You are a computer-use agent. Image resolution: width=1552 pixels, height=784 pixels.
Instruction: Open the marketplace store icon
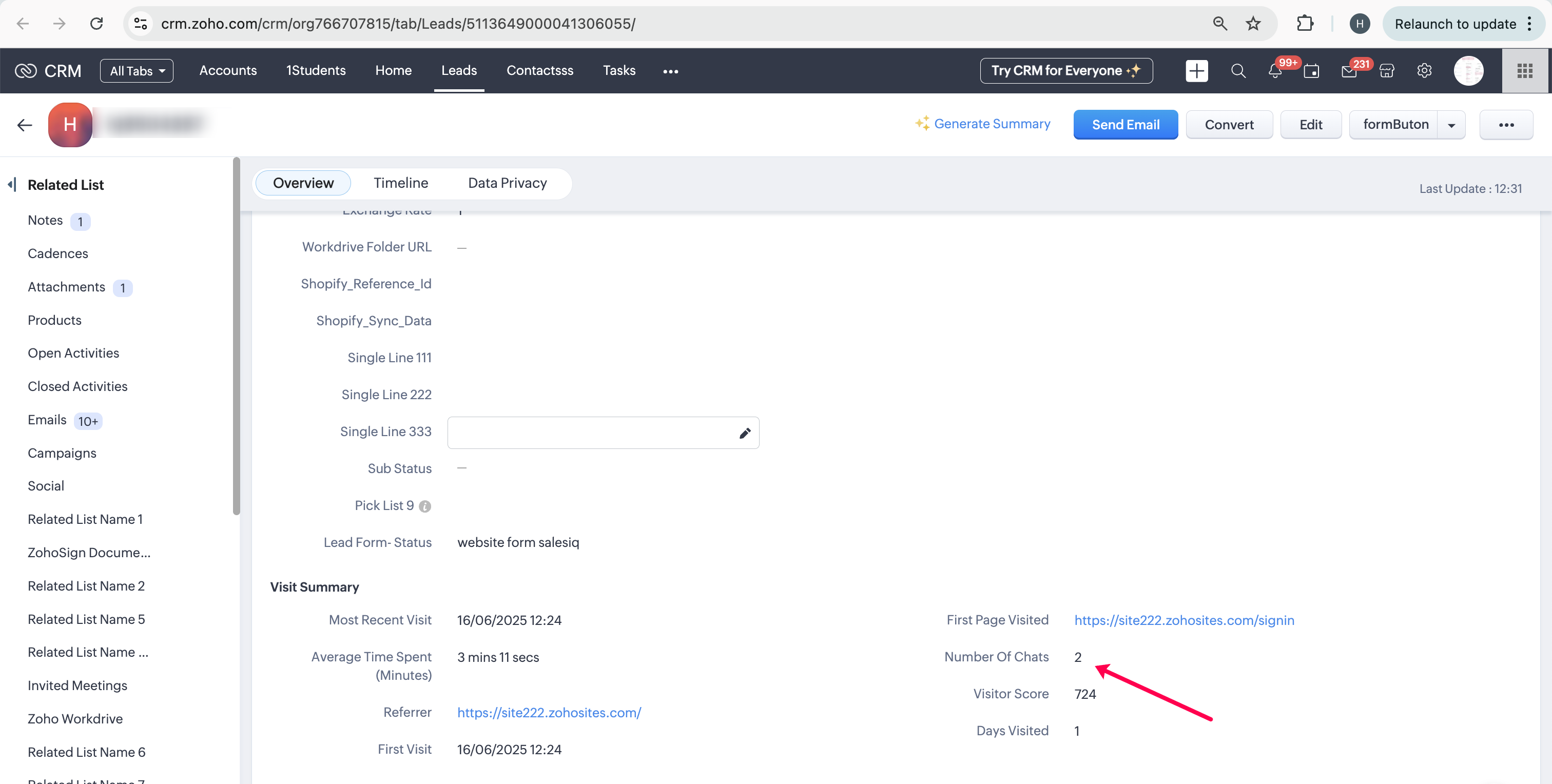[x=1387, y=71]
